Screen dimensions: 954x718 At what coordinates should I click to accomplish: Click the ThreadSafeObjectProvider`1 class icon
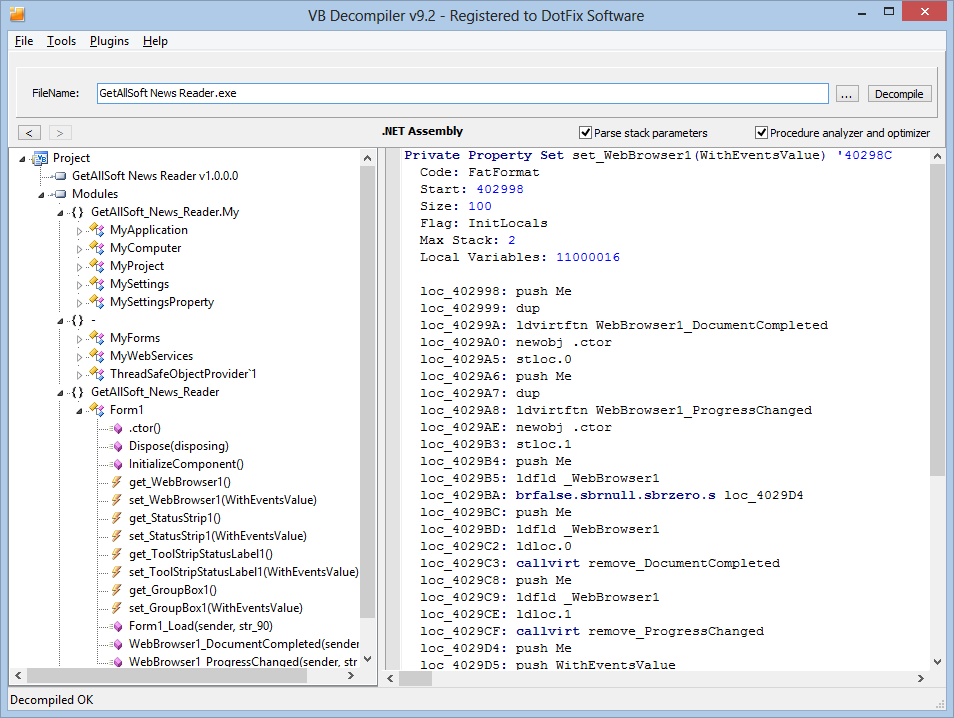pos(97,374)
